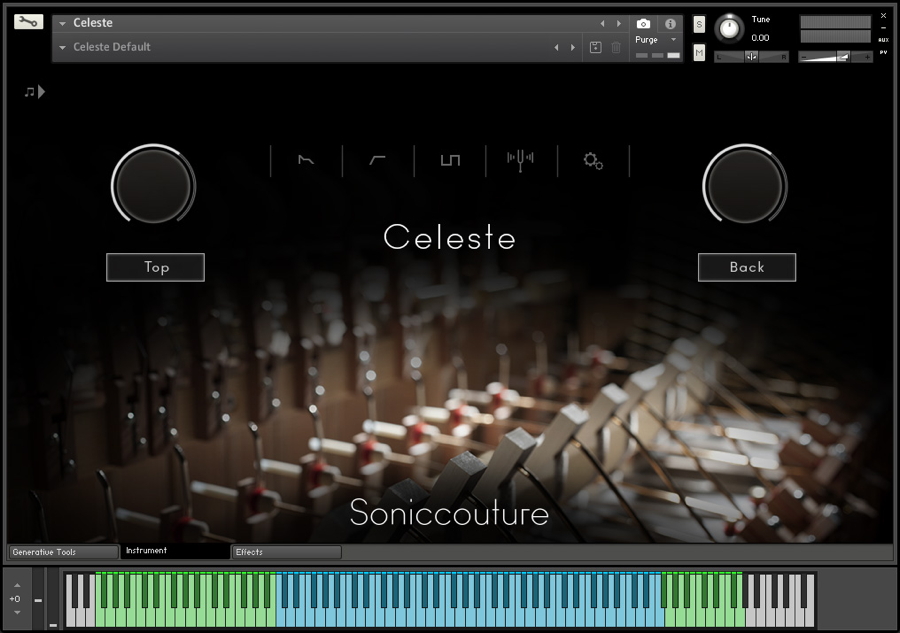Select next snapshot arrow for Celeste Default

click(572, 48)
